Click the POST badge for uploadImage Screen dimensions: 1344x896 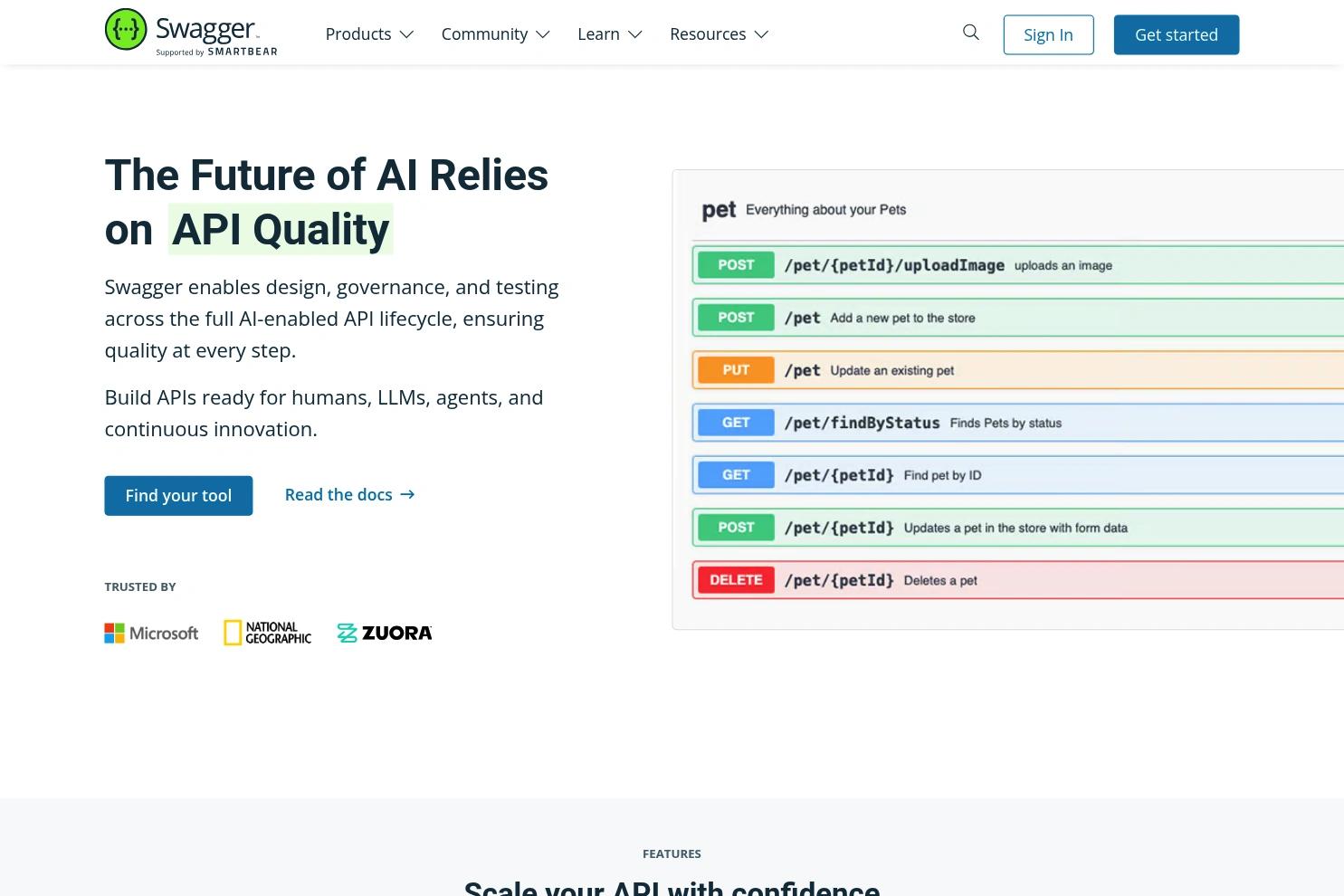click(736, 265)
